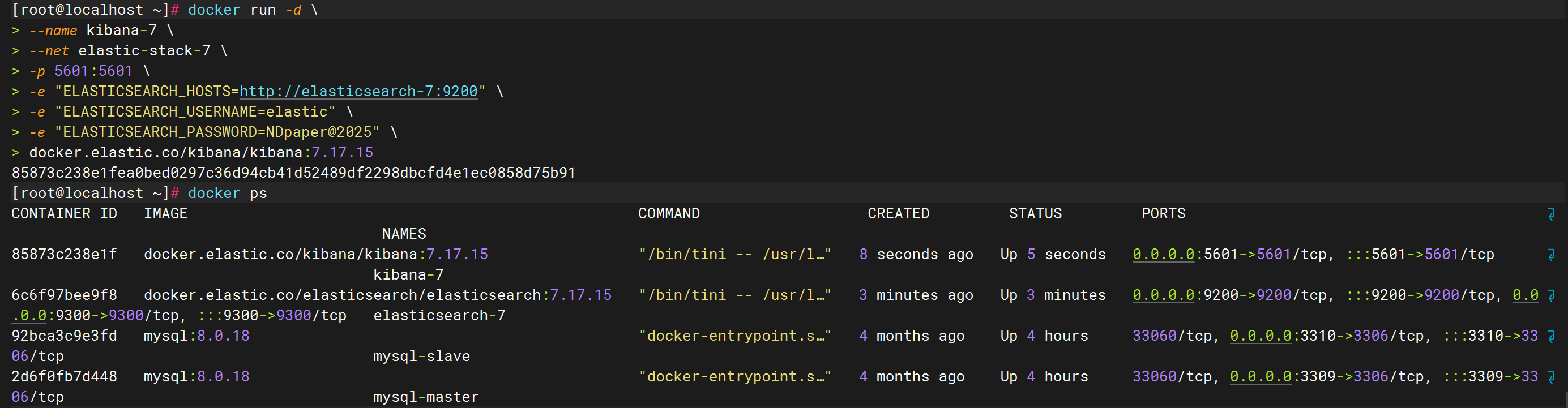Select the "mysql-master" container name
The width and height of the screenshot is (1568, 408).
[x=426, y=397]
